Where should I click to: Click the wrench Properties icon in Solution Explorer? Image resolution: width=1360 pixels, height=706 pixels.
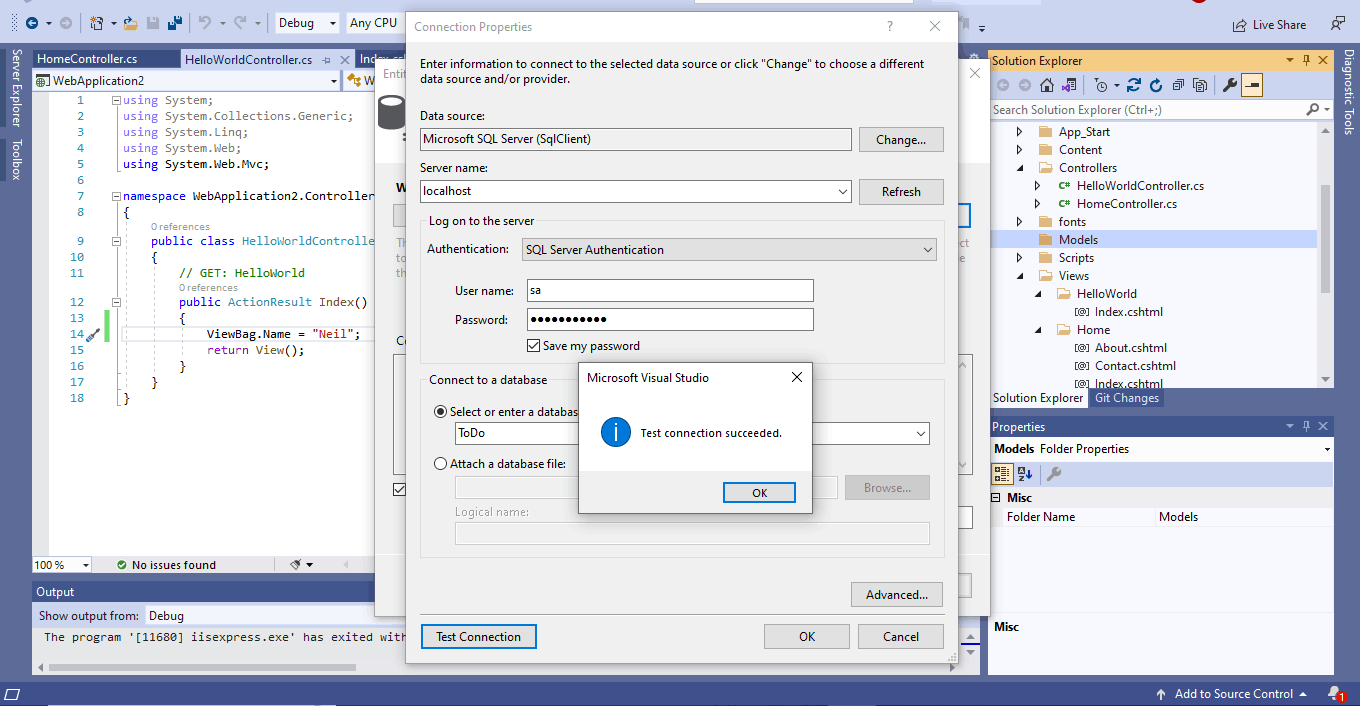click(x=1230, y=86)
